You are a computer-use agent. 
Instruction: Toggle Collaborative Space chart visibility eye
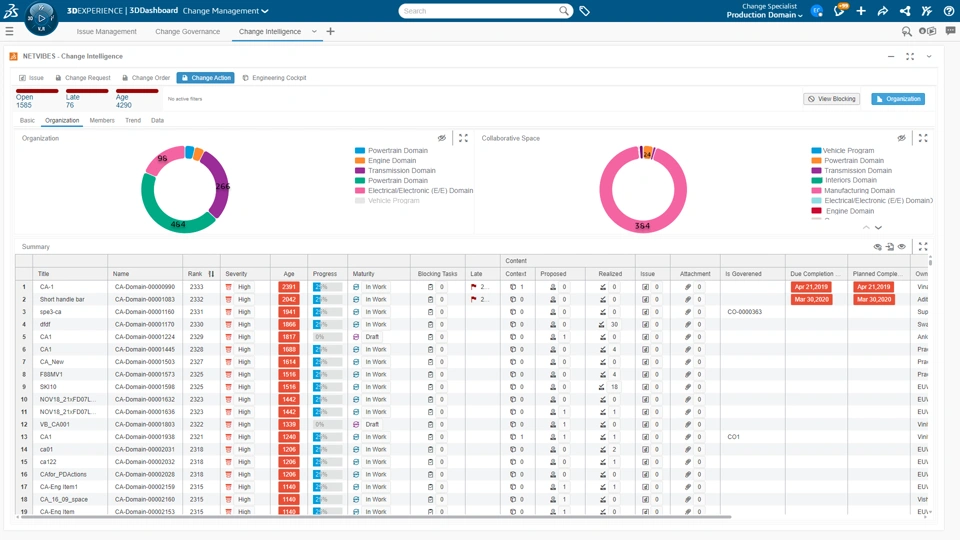[x=901, y=138]
